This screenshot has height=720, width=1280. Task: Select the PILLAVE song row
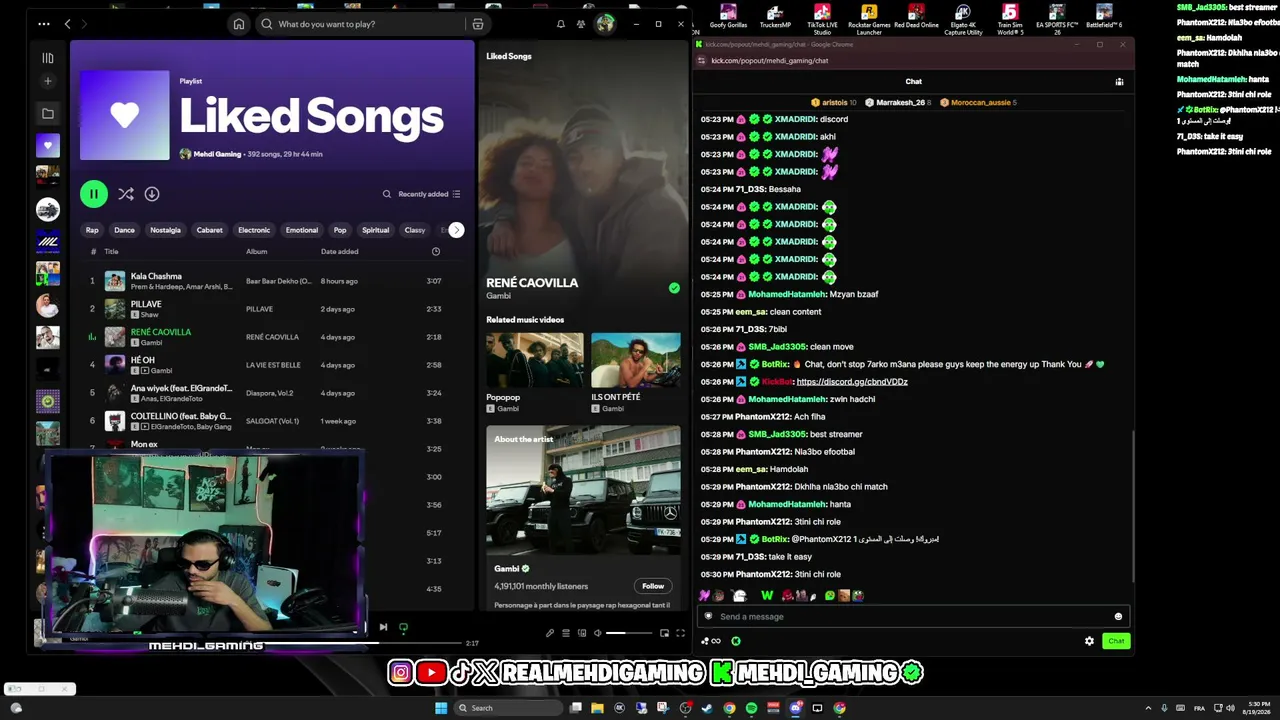coord(274,309)
